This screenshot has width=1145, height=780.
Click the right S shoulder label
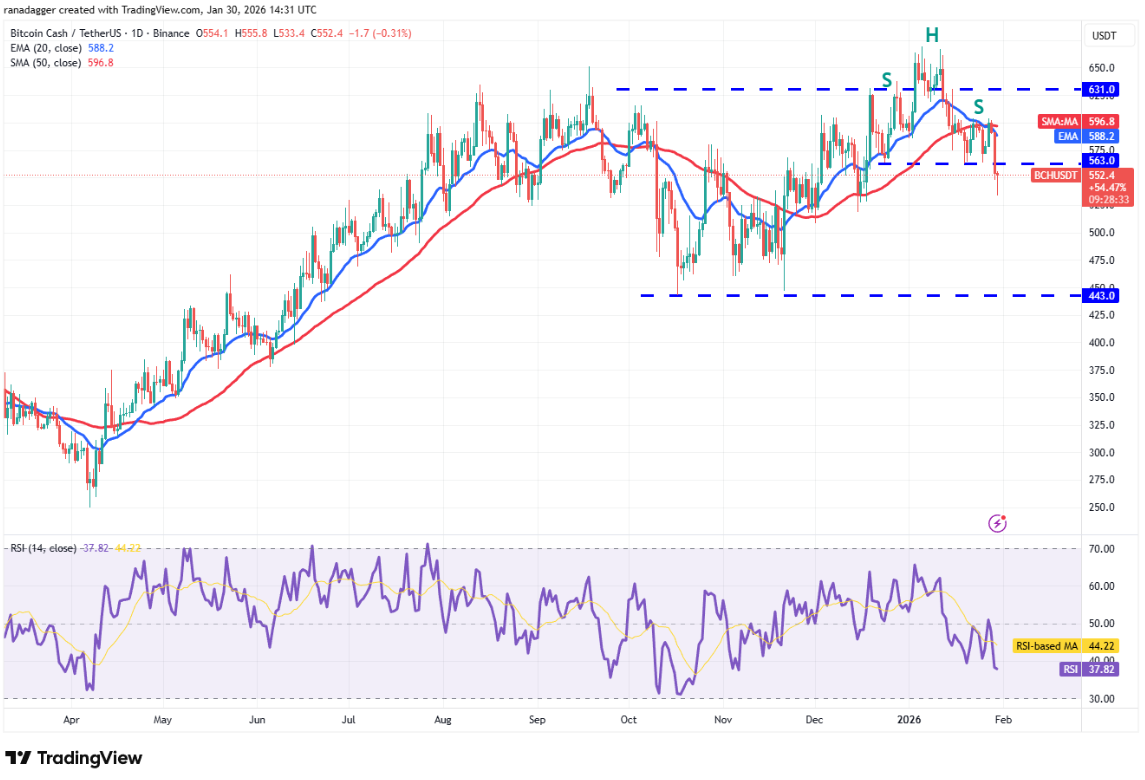click(x=979, y=106)
